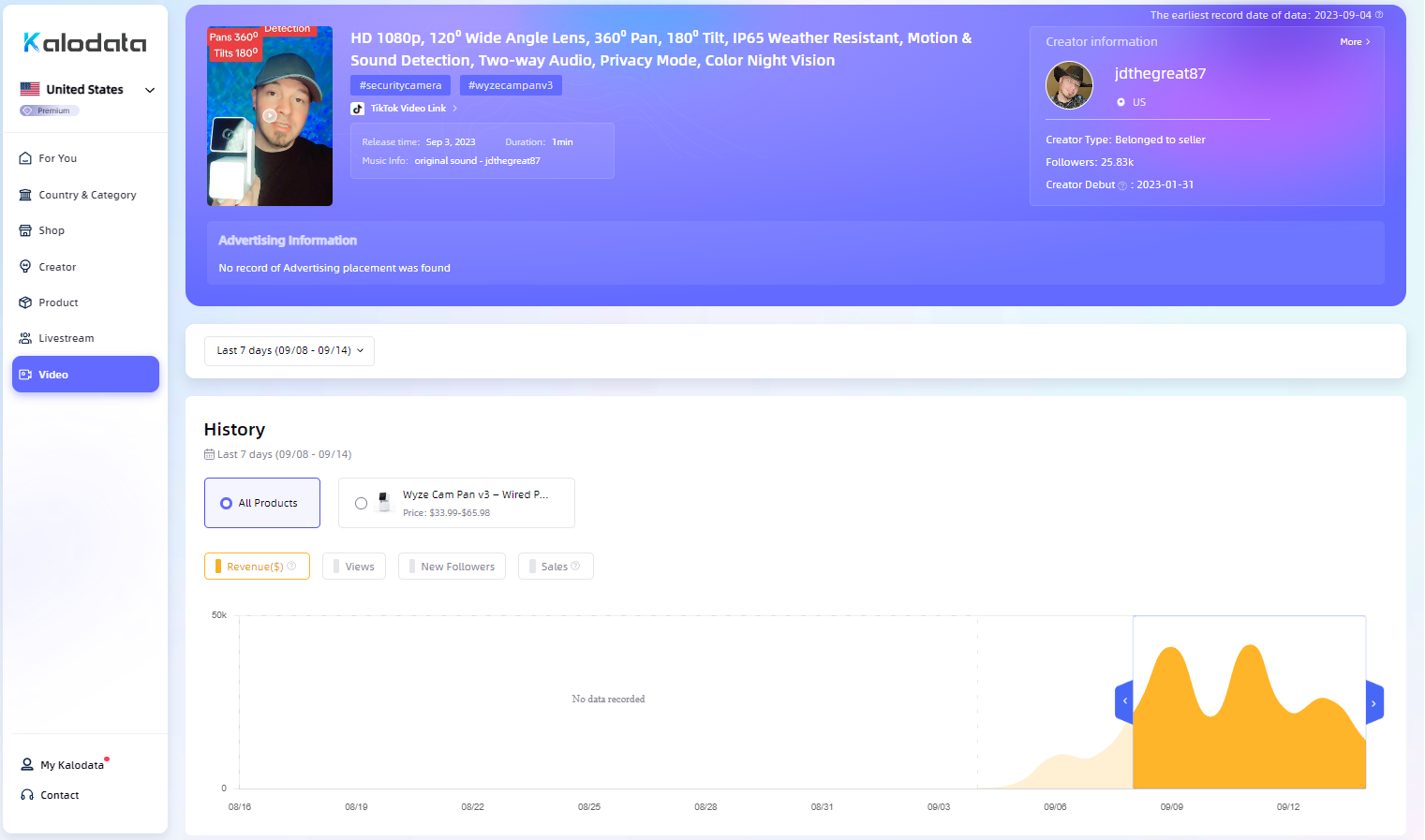Click original sound - jdthegreat87 music info

point(477,161)
